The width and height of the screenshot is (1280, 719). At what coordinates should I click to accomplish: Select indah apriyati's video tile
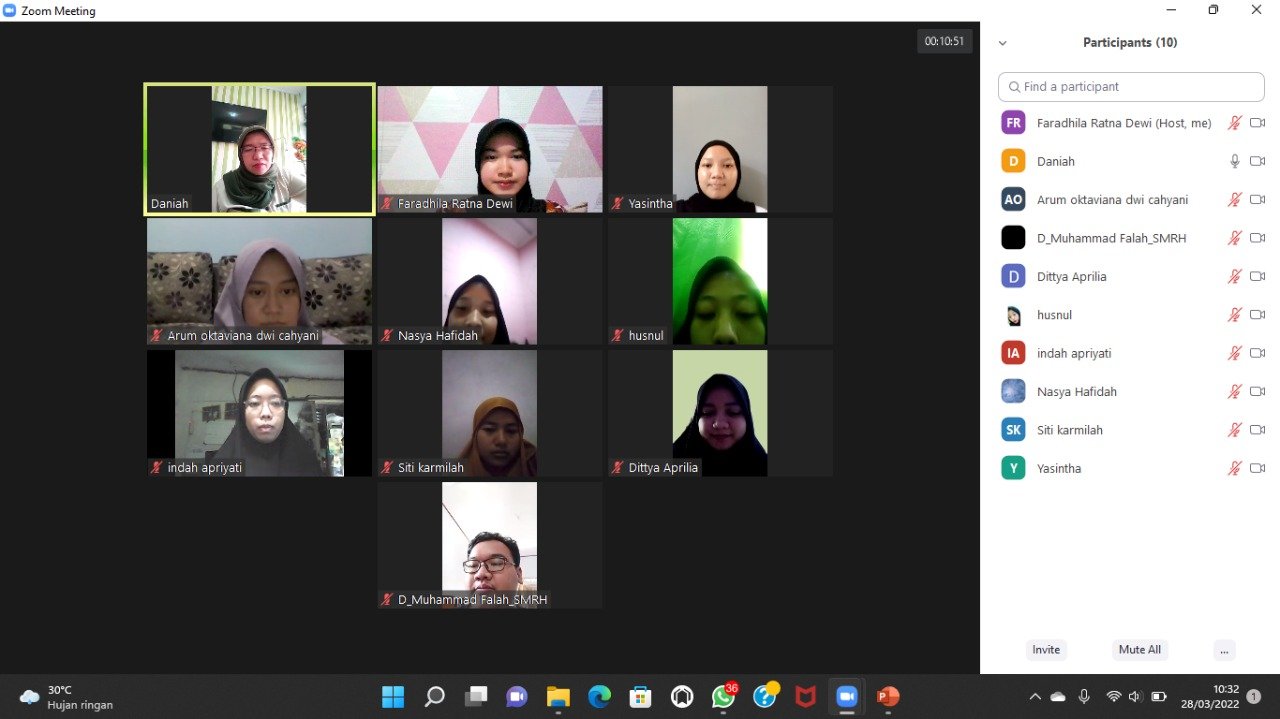pos(260,413)
